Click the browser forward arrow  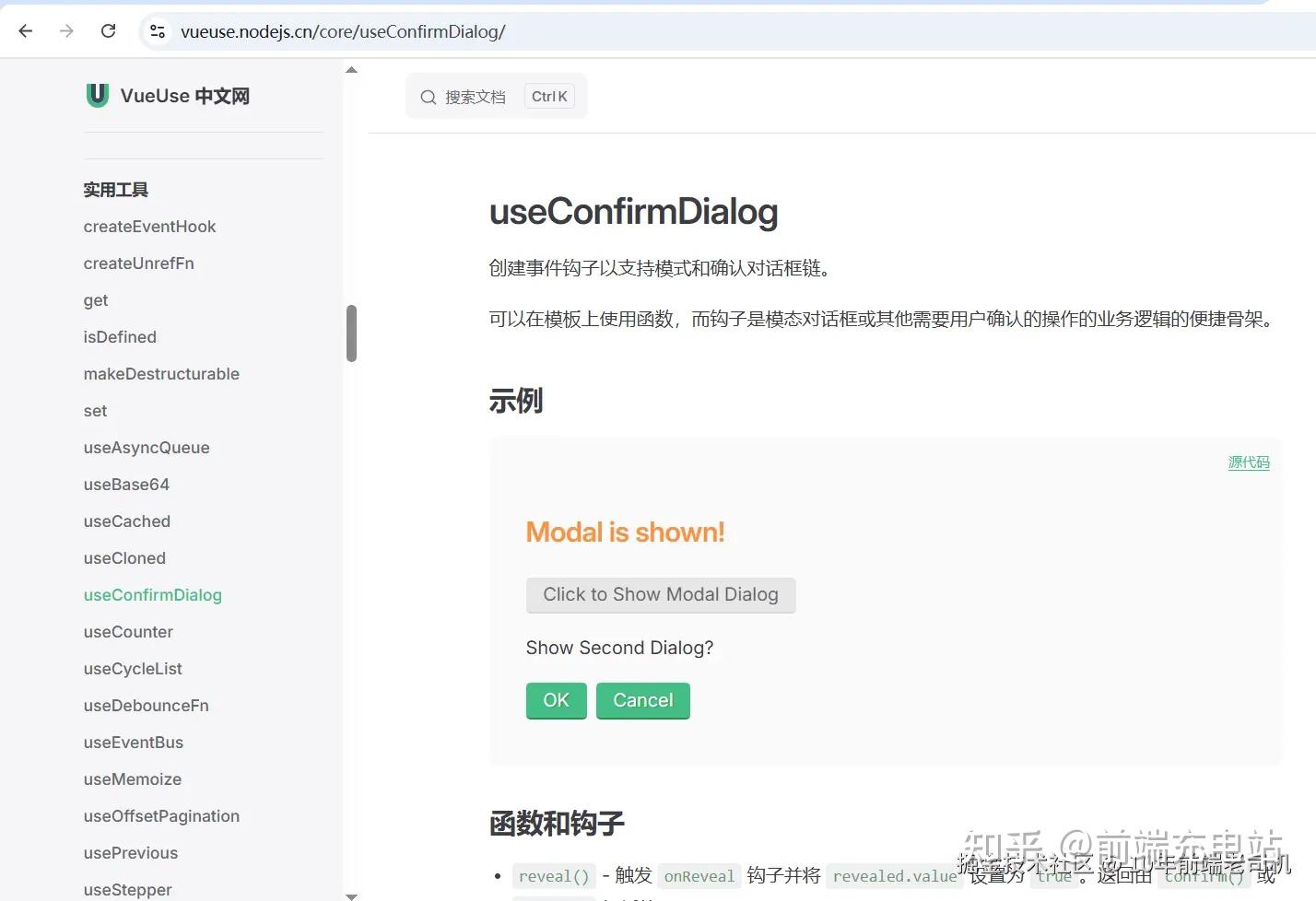coord(65,30)
